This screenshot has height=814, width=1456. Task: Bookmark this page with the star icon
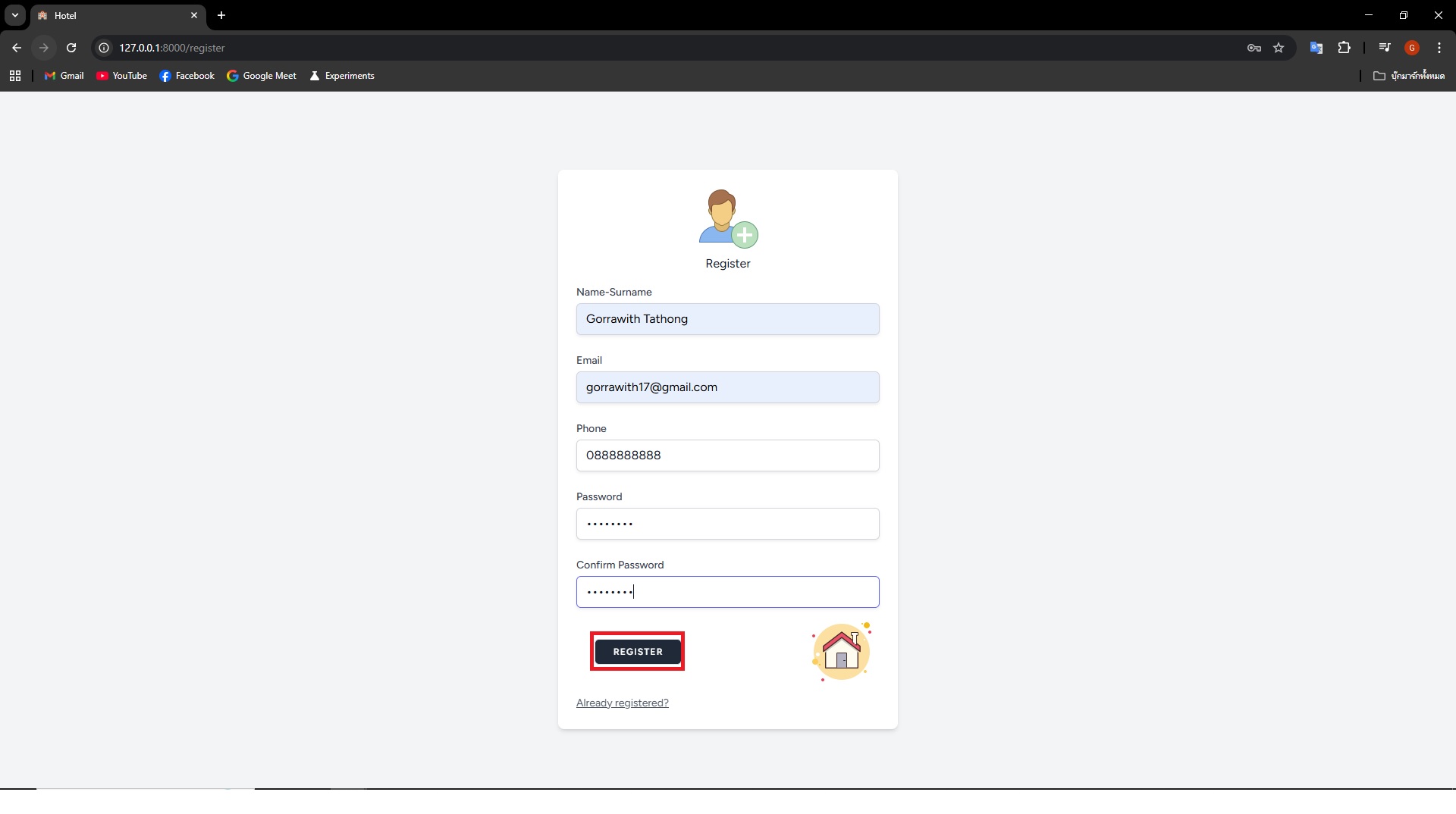pos(1279,48)
